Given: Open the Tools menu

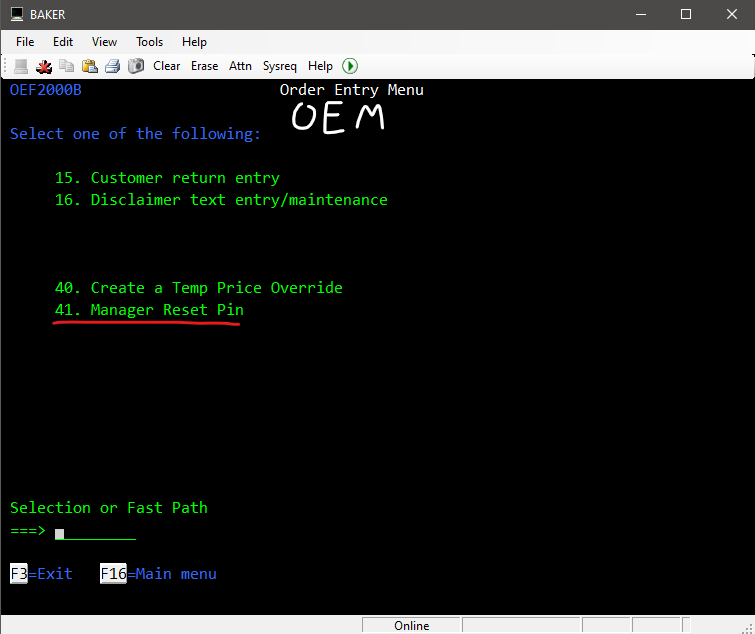Looking at the screenshot, I should (150, 42).
